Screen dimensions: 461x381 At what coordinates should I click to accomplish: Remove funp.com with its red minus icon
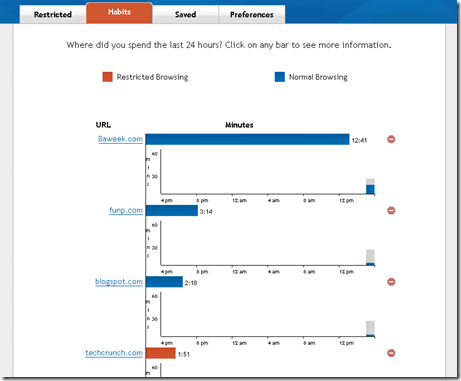point(391,211)
